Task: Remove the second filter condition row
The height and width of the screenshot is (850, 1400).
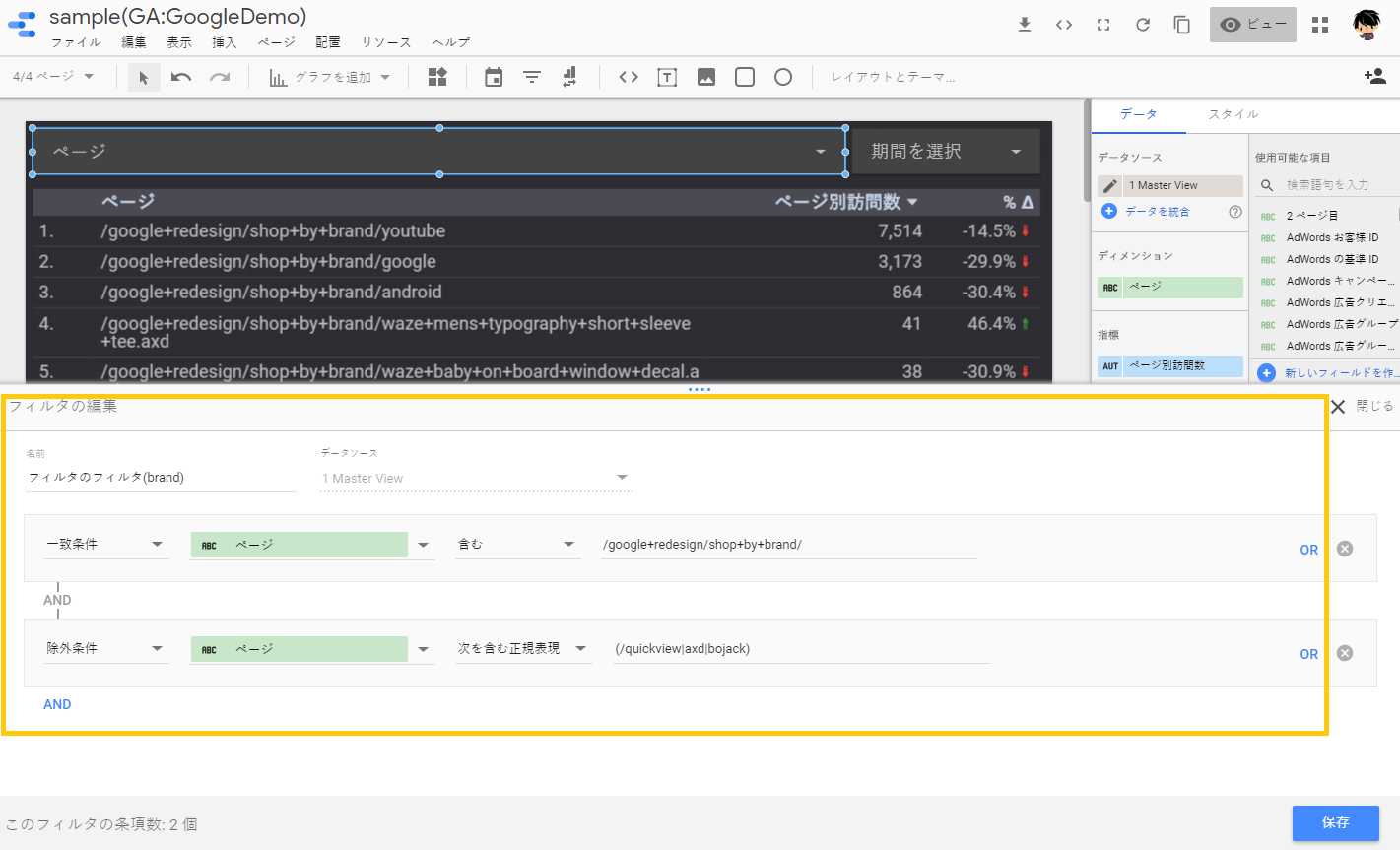Action: pos(1345,653)
